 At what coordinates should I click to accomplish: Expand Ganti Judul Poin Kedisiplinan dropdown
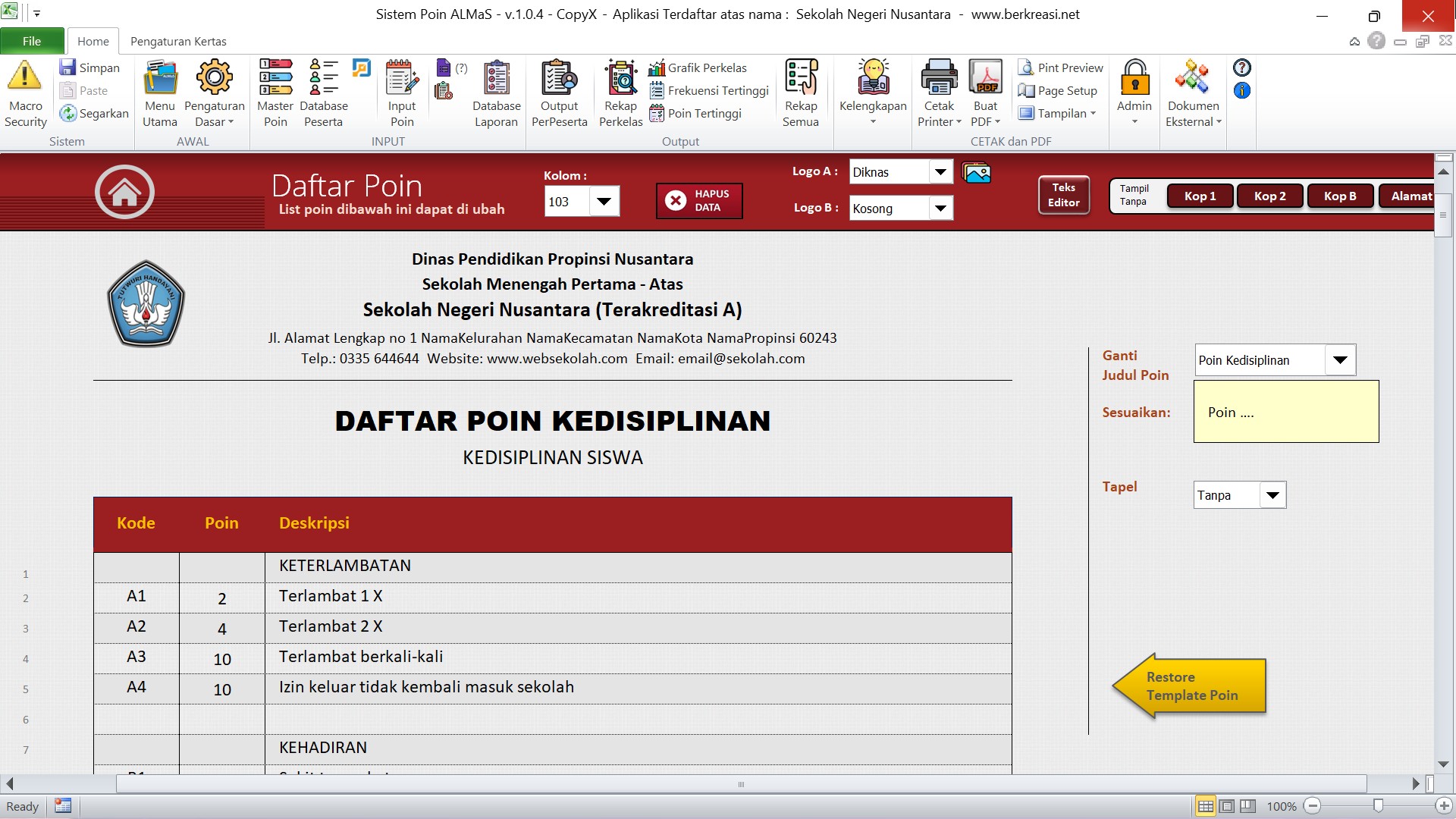coord(1340,360)
